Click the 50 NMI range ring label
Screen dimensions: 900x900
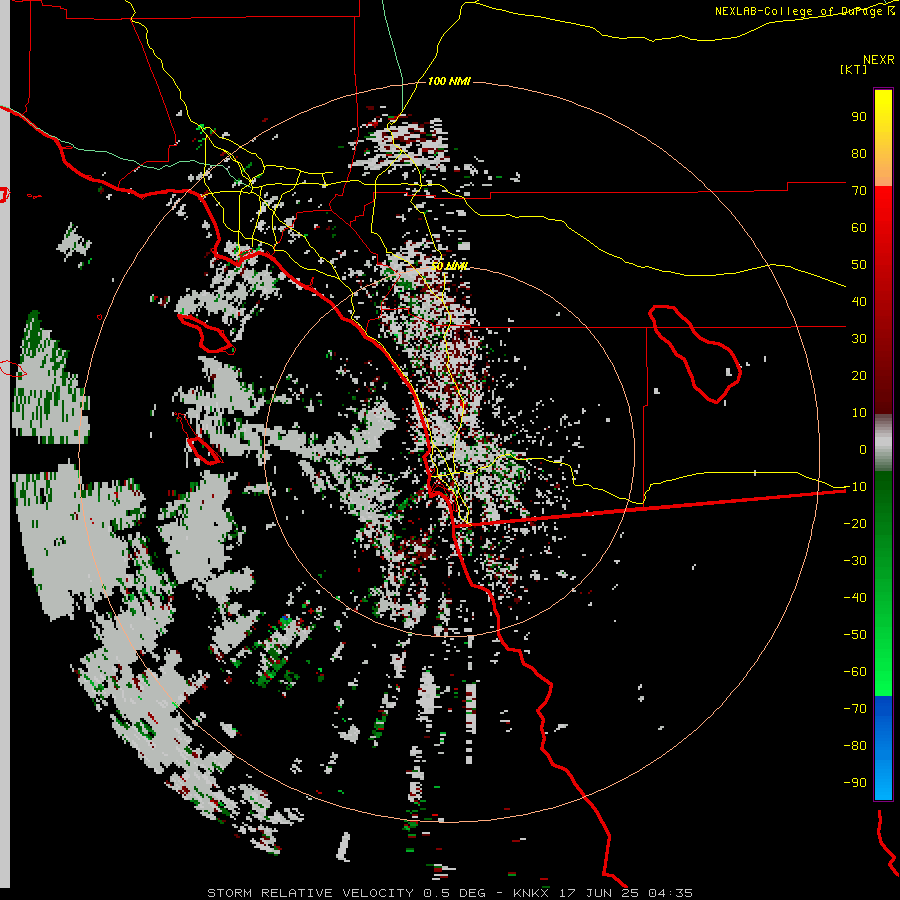pos(449,266)
